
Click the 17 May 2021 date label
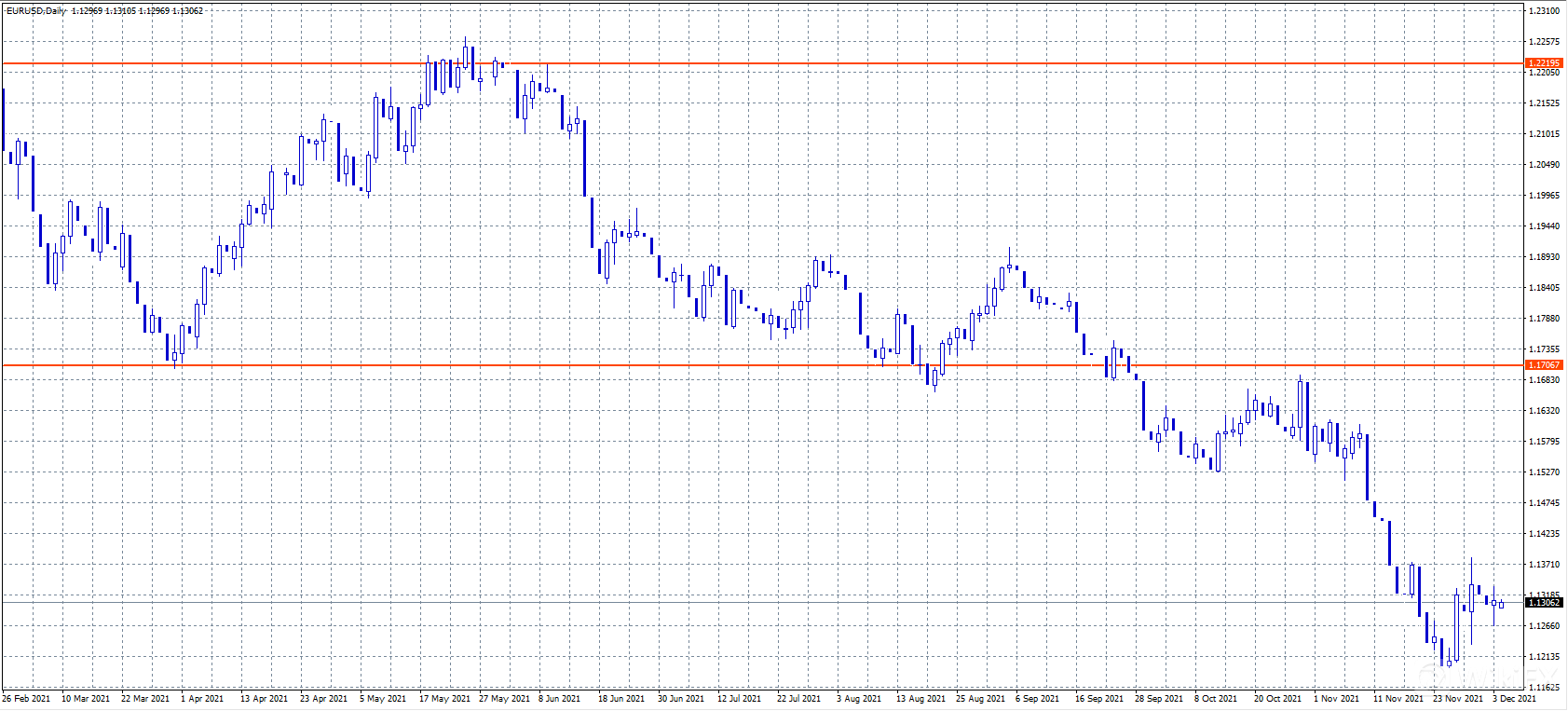click(444, 699)
